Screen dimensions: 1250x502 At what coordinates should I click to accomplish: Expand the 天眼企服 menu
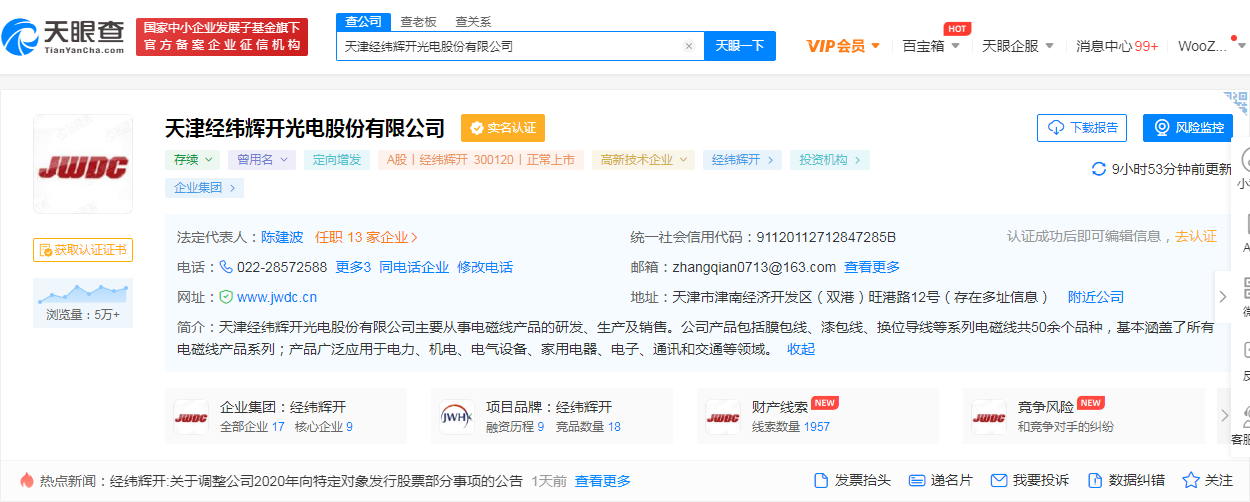pos(1019,46)
